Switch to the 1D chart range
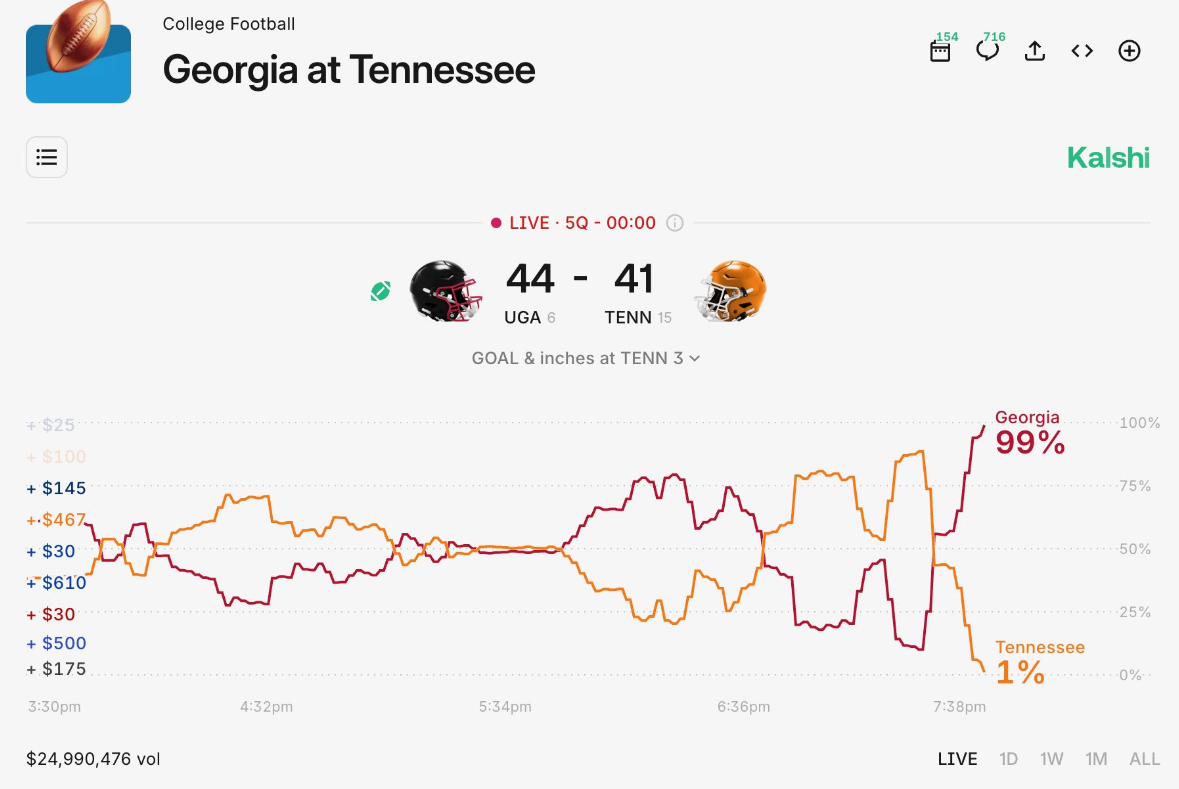This screenshot has height=789, width=1179. 1008,759
